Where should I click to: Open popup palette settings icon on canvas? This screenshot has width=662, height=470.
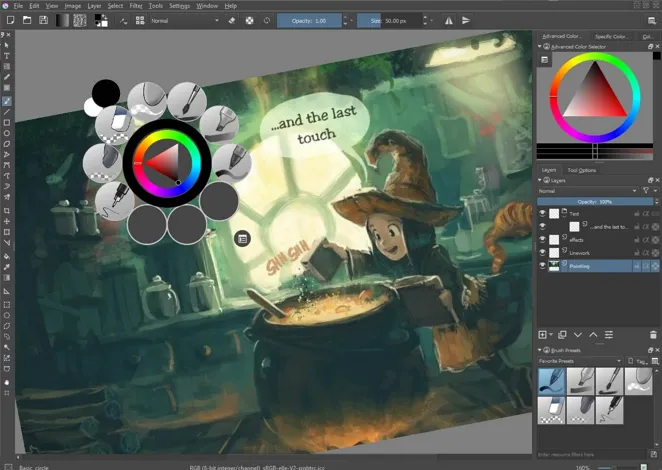click(241, 237)
